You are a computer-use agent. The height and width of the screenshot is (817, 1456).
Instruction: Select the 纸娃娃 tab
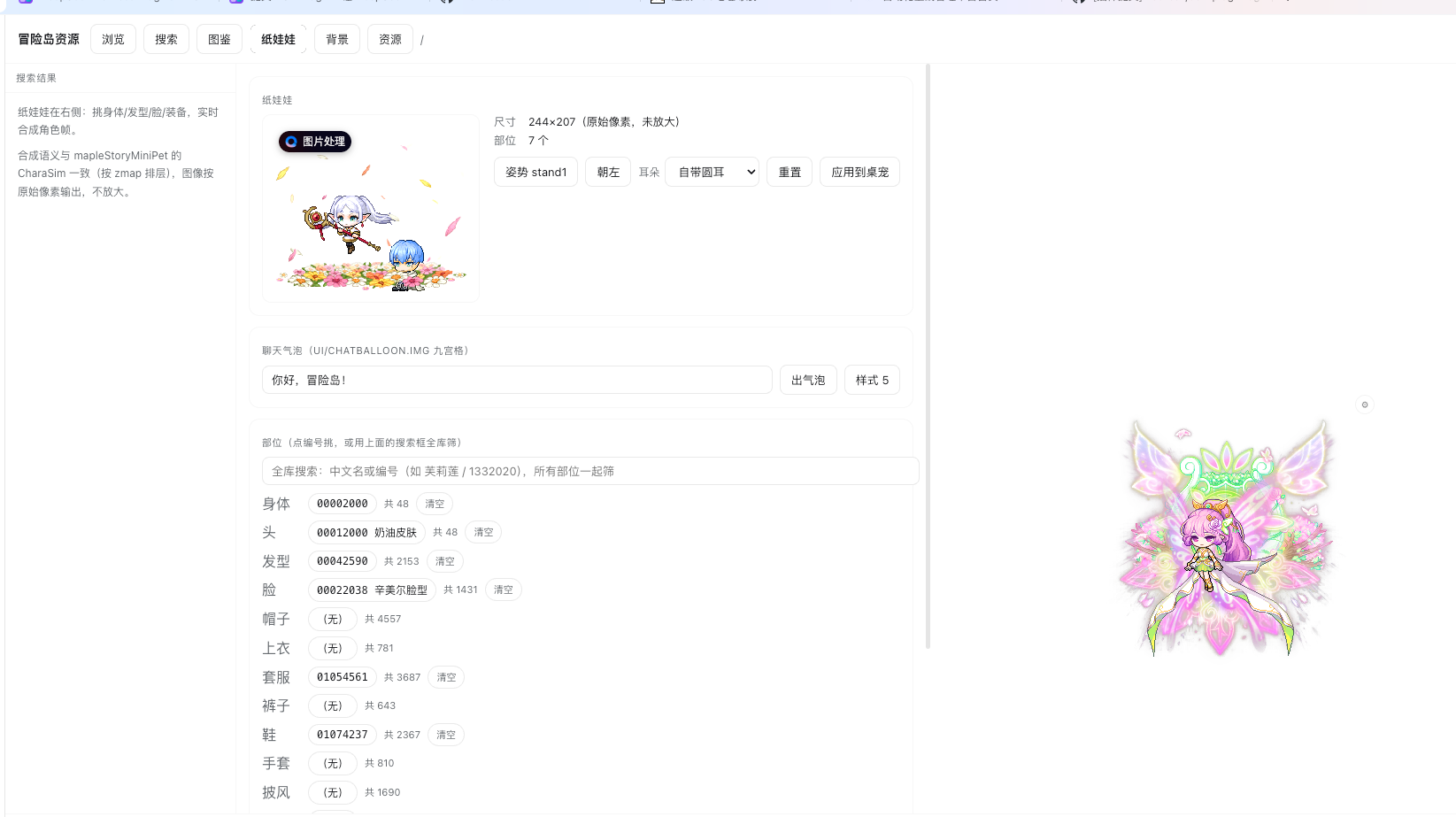pos(278,39)
